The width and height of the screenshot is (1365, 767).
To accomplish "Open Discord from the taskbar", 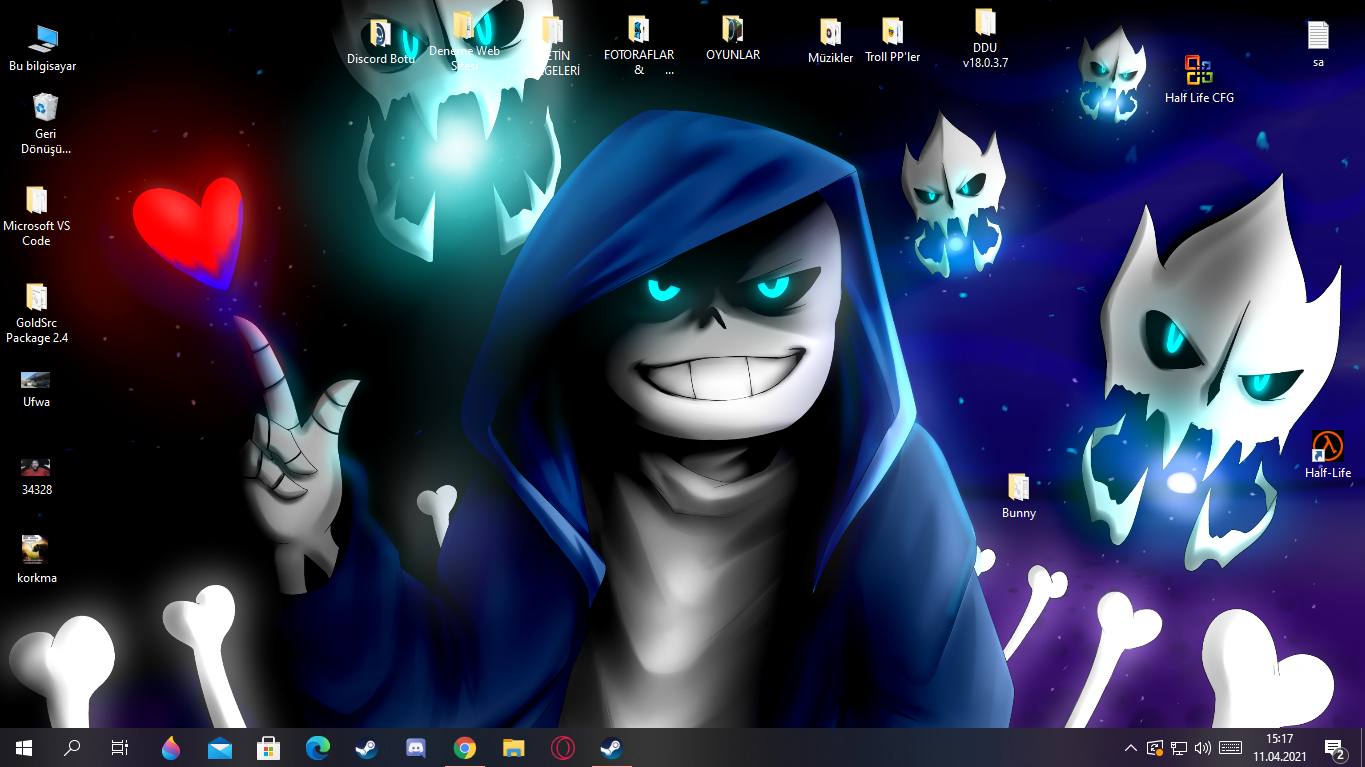I will click(416, 747).
